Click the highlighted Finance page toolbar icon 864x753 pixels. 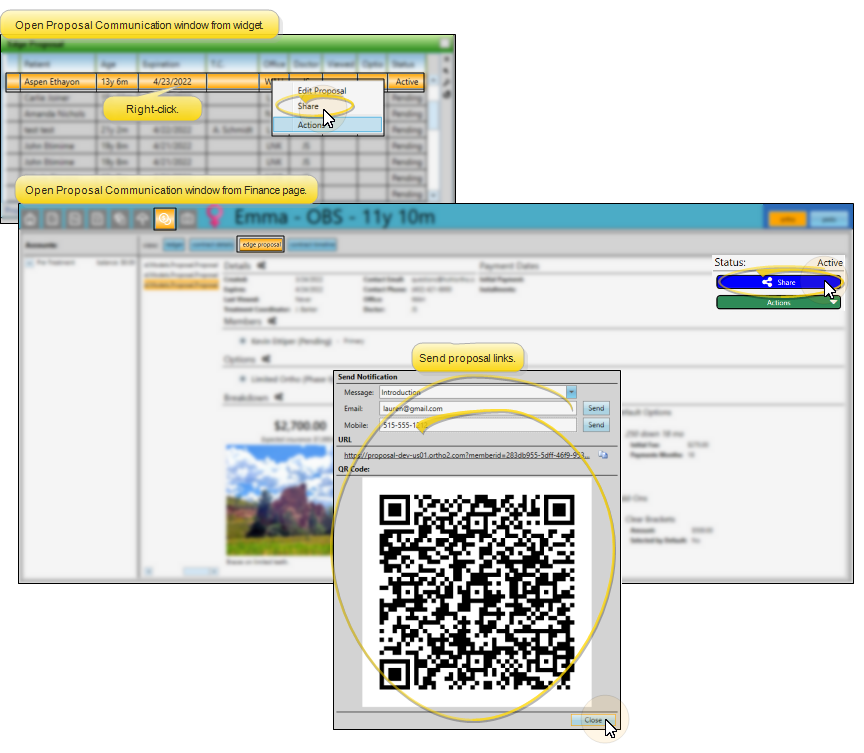tap(165, 217)
